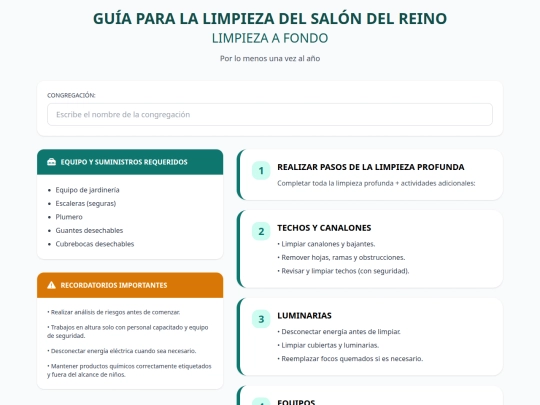Select the 'Equipo y Suministros Requeridos' header
This screenshot has width=540, height=405.
[130, 162]
